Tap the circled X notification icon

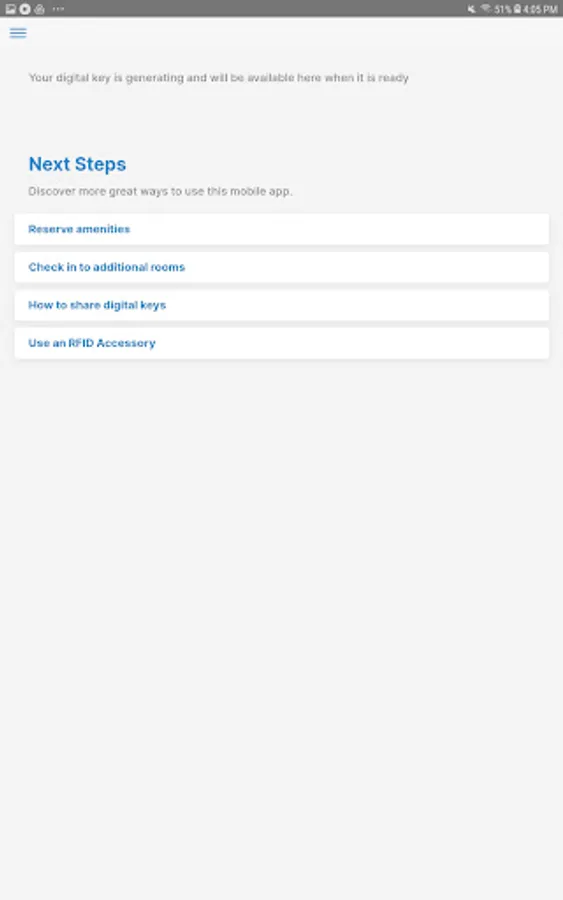25,9
